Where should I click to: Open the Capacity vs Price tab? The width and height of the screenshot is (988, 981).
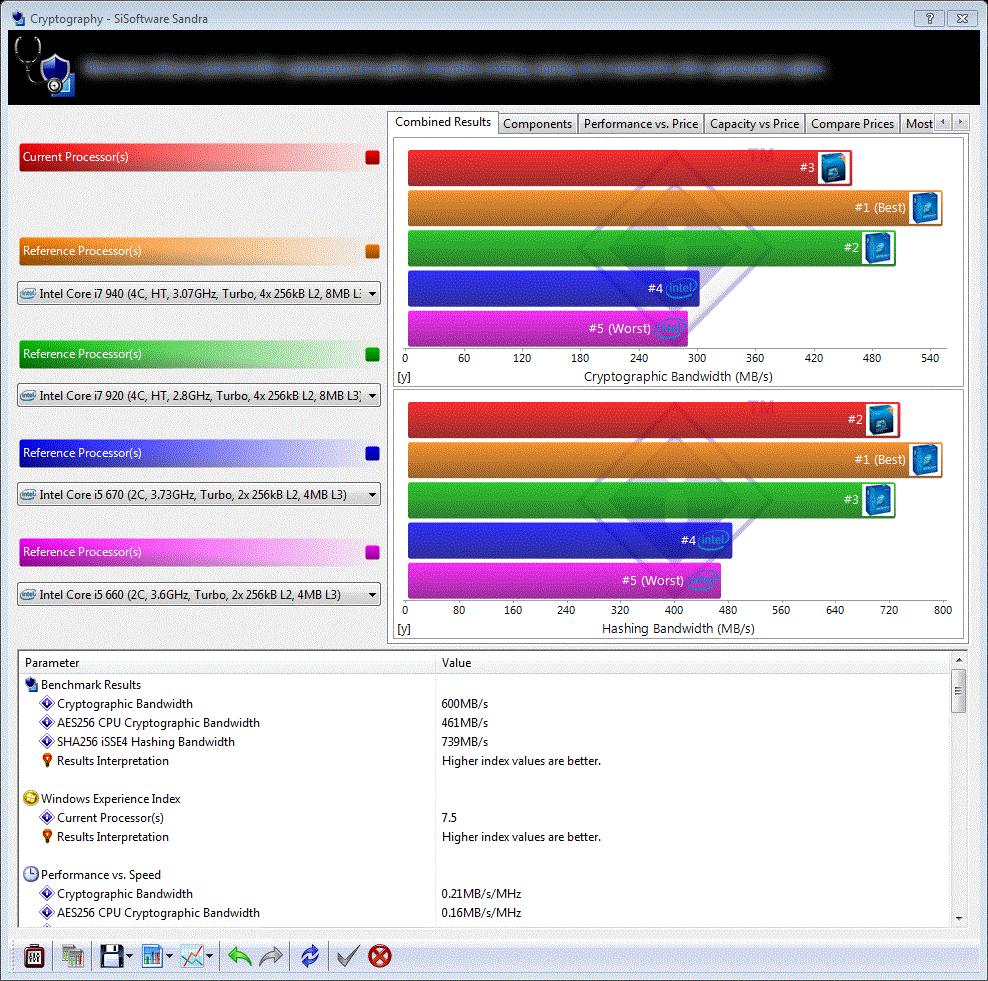coord(754,123)
